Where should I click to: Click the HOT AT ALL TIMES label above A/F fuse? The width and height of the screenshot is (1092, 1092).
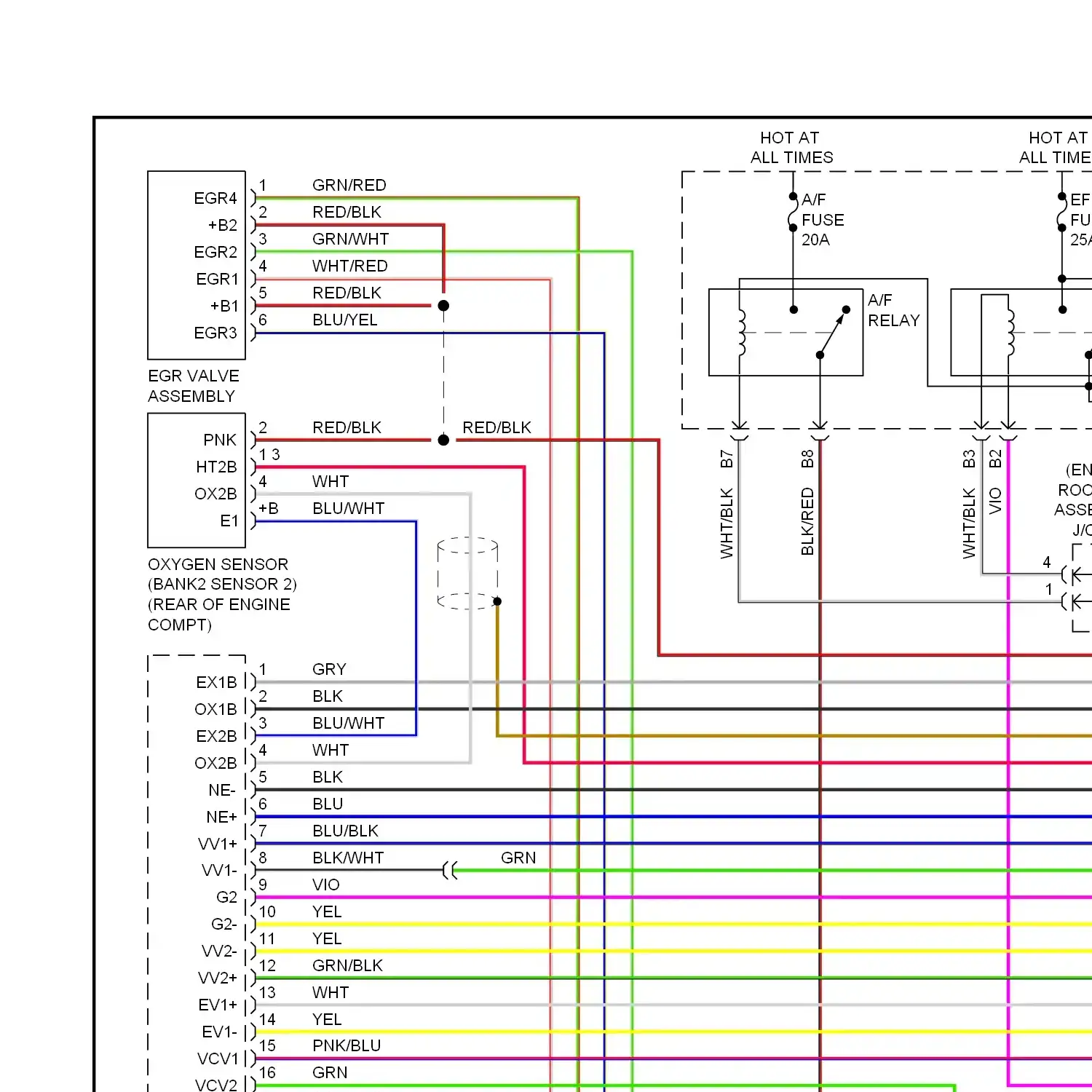[x=791, y=148]
